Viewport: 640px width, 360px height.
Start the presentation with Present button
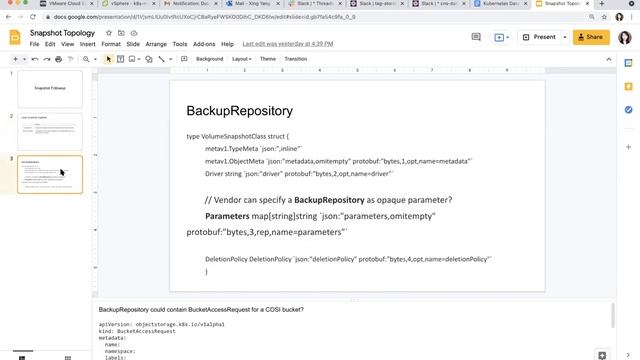[x=539, y=37]
